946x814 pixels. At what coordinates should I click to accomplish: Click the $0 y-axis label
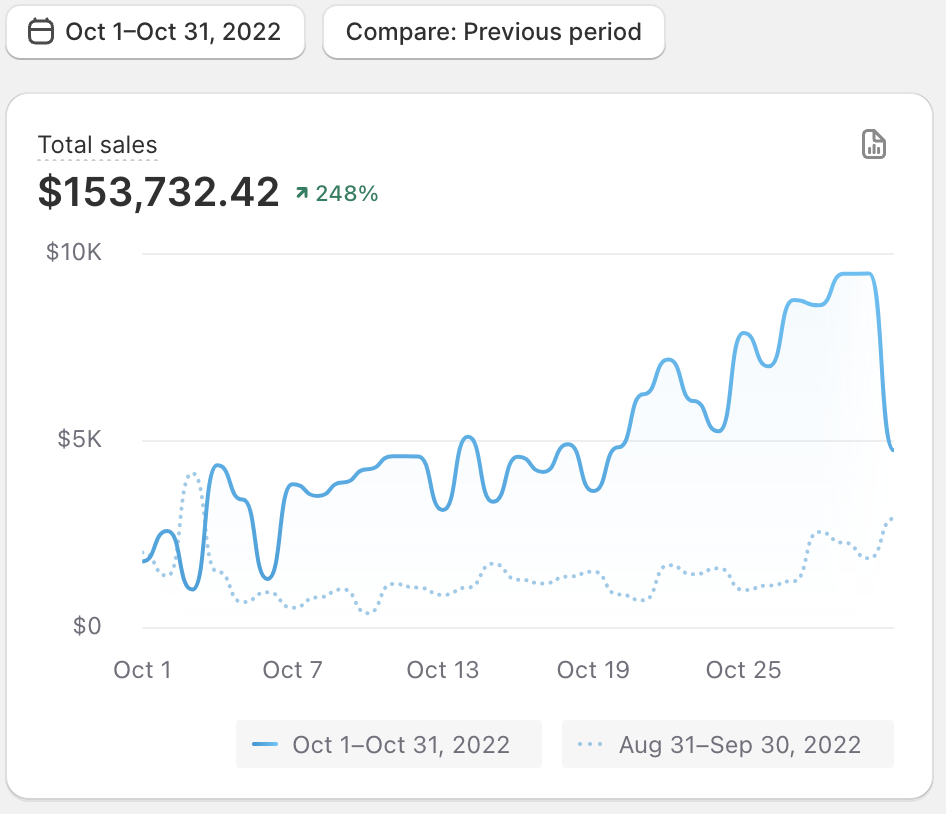click(87, 626)
